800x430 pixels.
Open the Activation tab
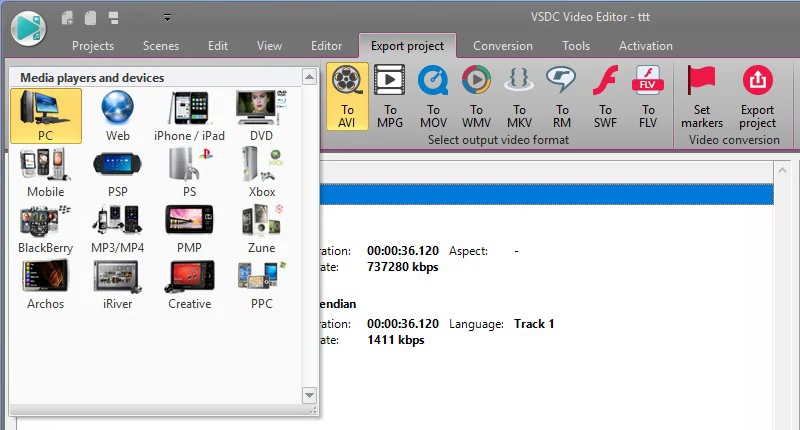tap(645, 46)
